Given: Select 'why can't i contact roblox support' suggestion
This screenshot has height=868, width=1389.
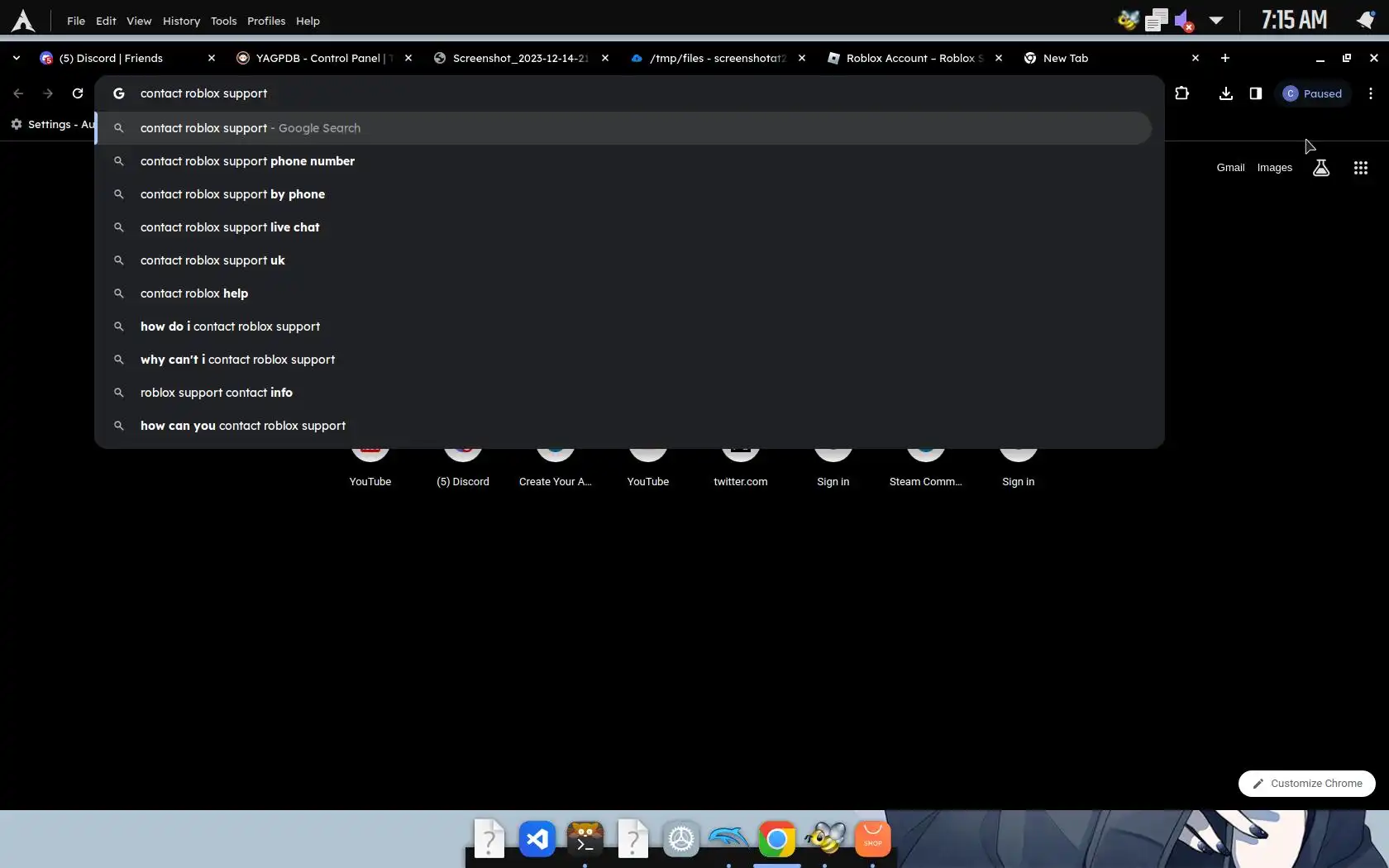Looking at the screenshot, I should click(x=624, y=360).
